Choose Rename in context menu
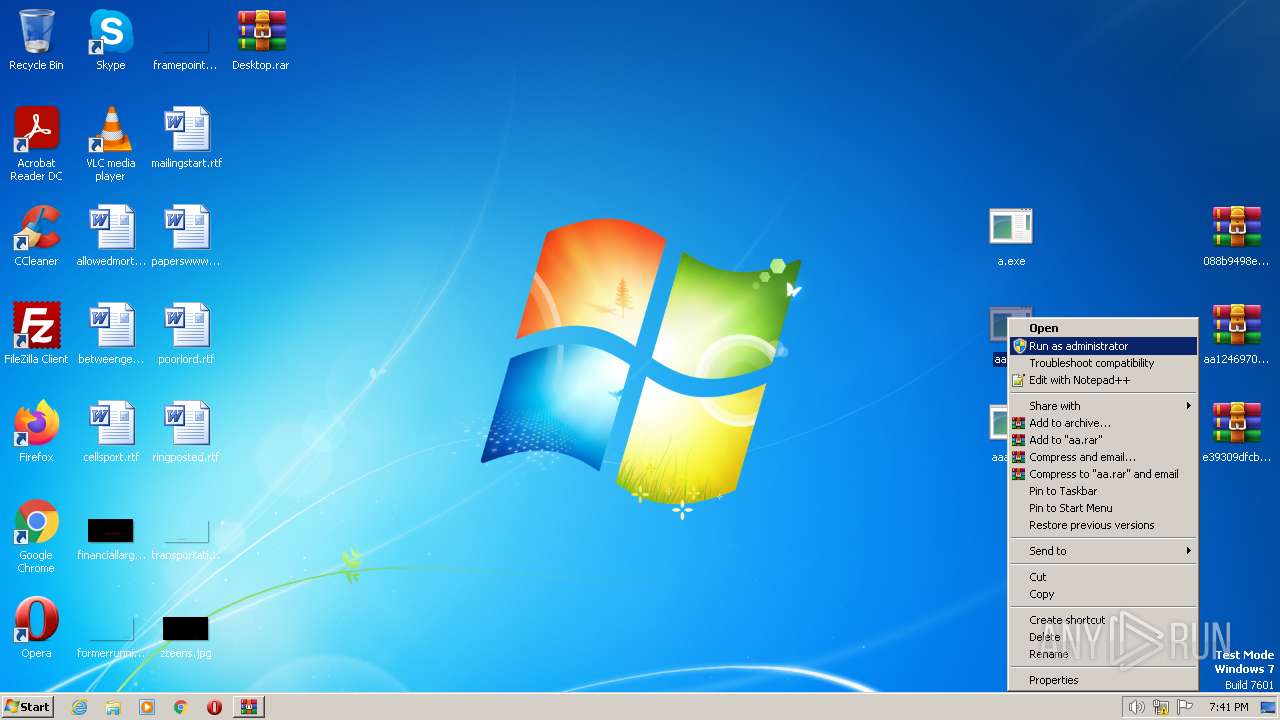This screenshot has height=720, width=1280. [x=1102, y=654]
